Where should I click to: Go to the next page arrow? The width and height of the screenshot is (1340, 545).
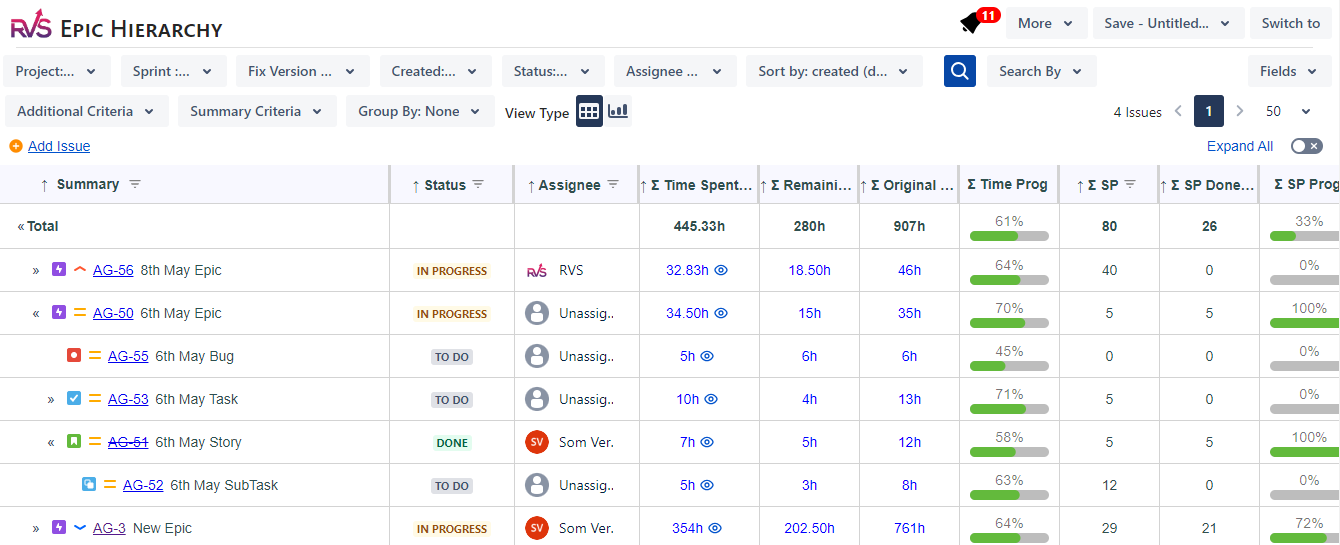tap(1240, 112)
